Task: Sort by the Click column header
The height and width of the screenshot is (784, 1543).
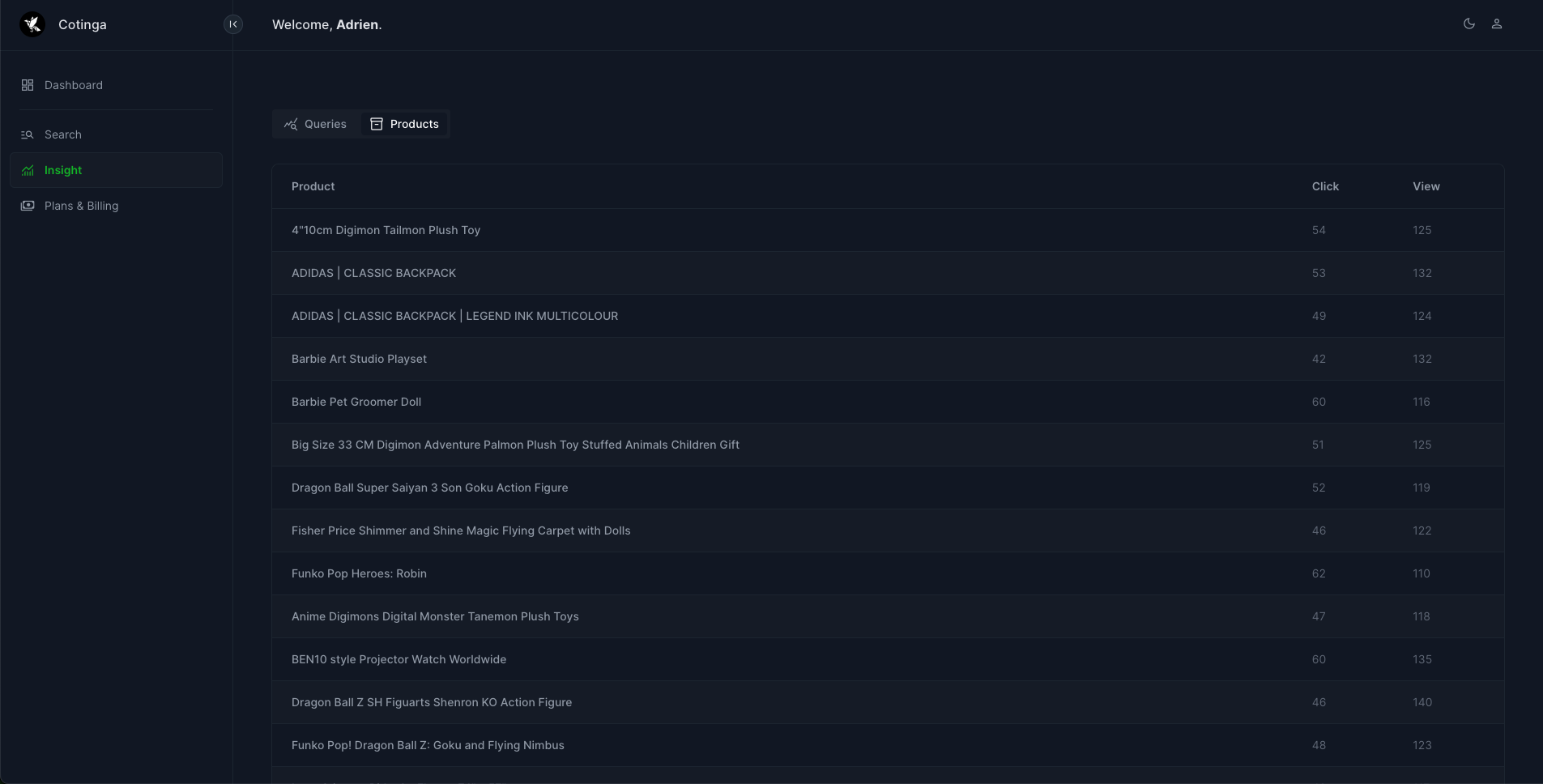Action: (x=1325, y=186)
